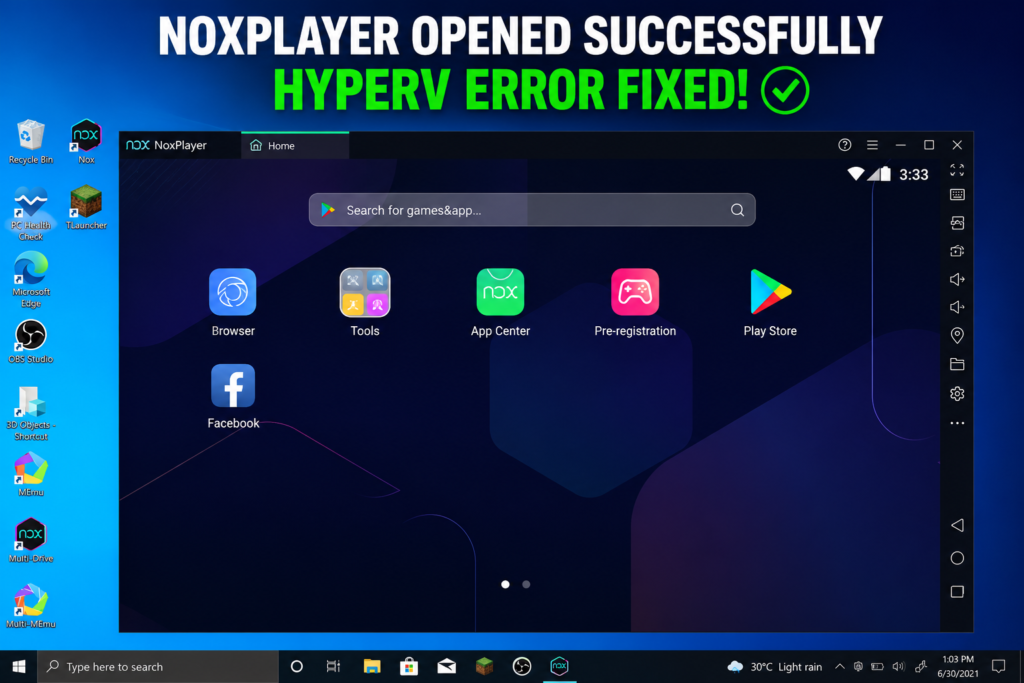1024x683 pixels.
Task: Select the Nox desktop shortcut
Action: pyautogui.click(x=86, y=142)
